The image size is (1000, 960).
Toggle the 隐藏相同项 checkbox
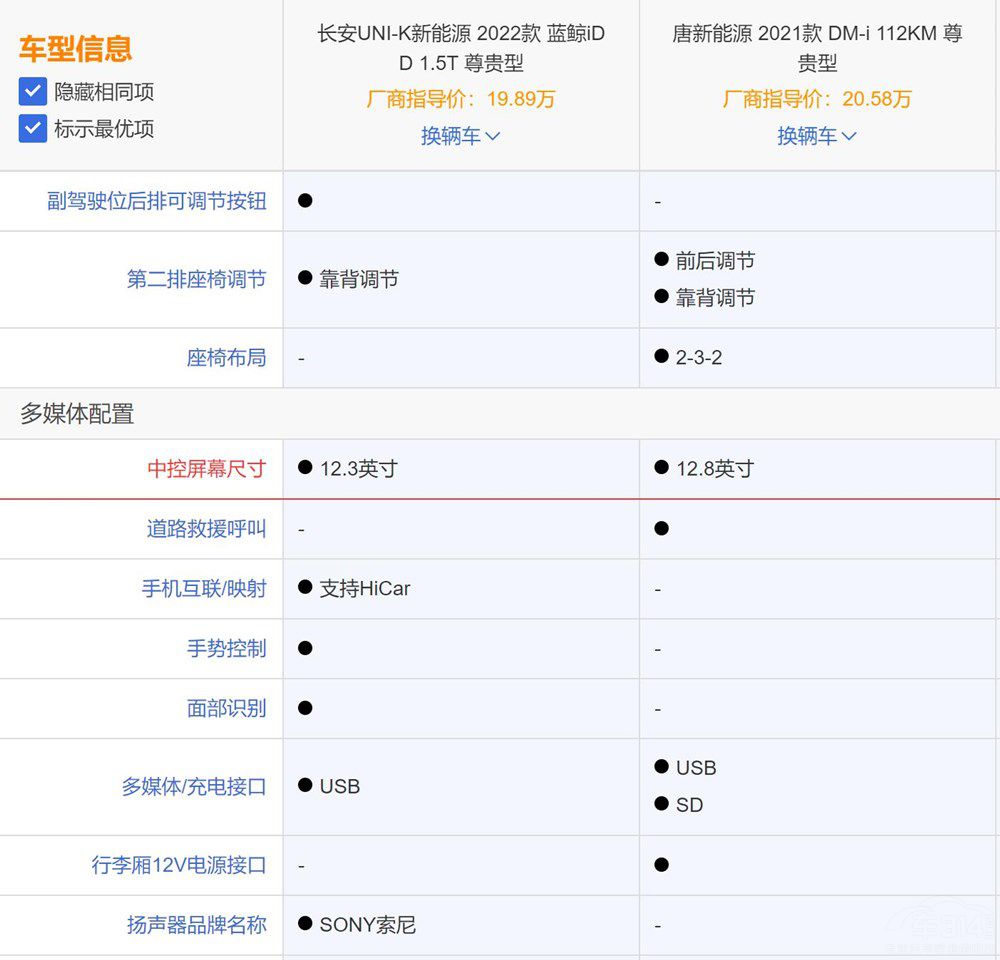(33, 92)
